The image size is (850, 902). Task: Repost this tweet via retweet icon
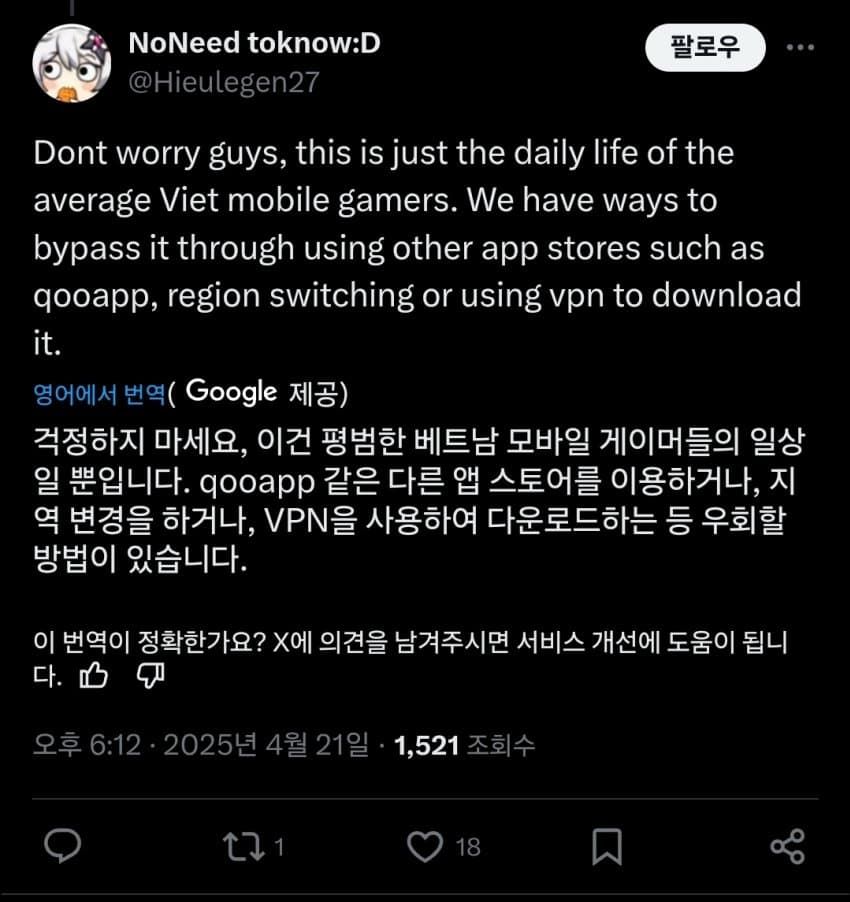click(244, 847)
